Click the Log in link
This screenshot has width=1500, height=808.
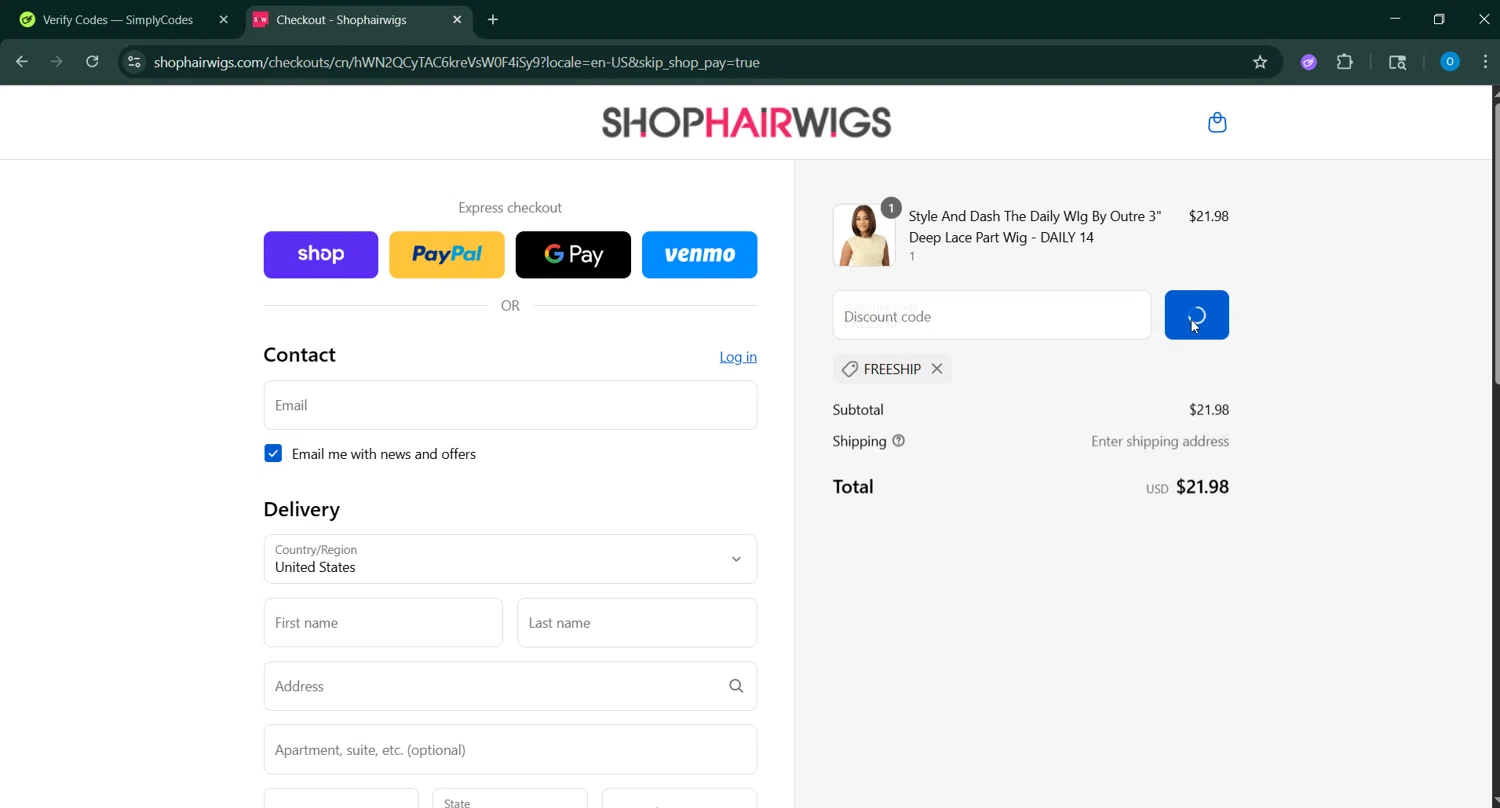tap(738, 357)
